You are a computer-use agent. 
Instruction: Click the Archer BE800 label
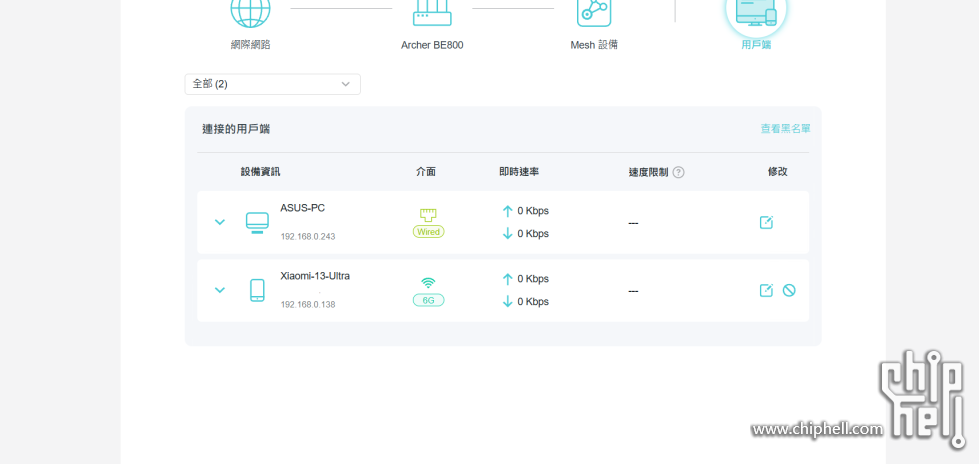(x=432, y=45)
